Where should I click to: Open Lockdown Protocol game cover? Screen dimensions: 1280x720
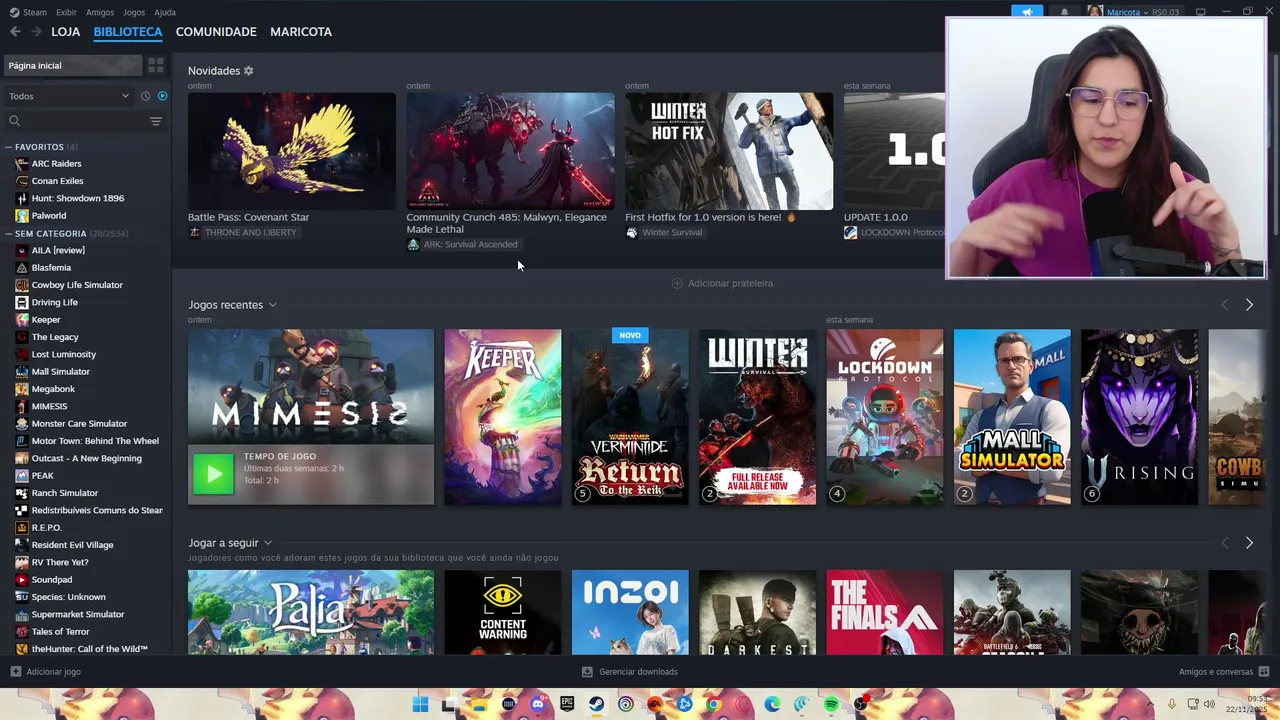[x=885, y=417]
